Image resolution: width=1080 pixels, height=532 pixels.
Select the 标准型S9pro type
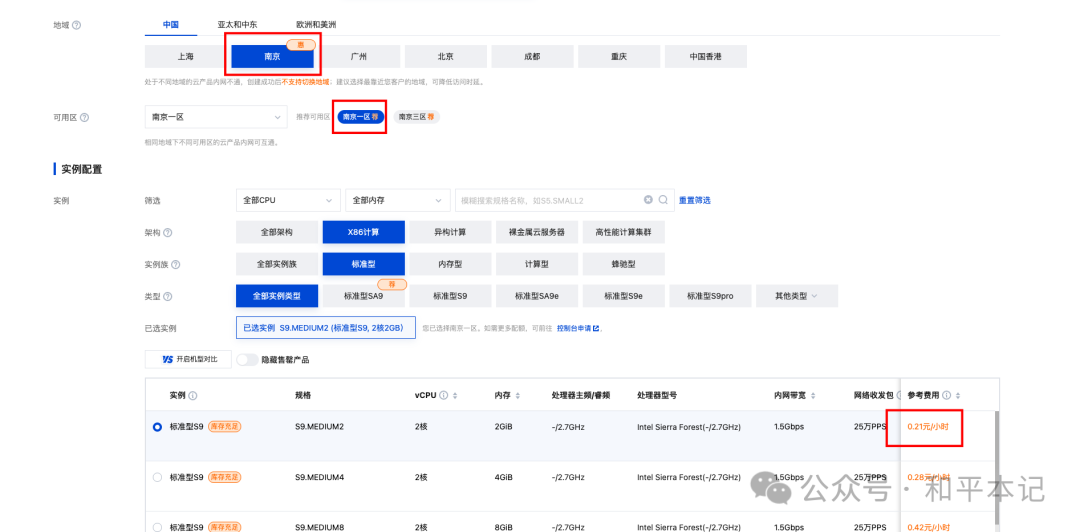[x=711, y=296]
